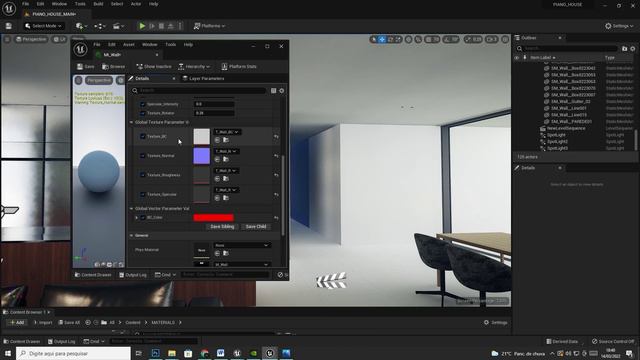The width and height of the screenshot is (640, 360).
Task: Use selected asset icon for Texture_Roughness
Action: coord(217,178)
